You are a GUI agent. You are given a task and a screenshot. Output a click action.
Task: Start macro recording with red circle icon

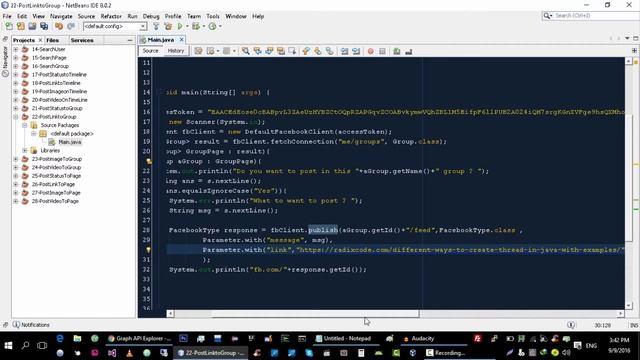point(371,51)
